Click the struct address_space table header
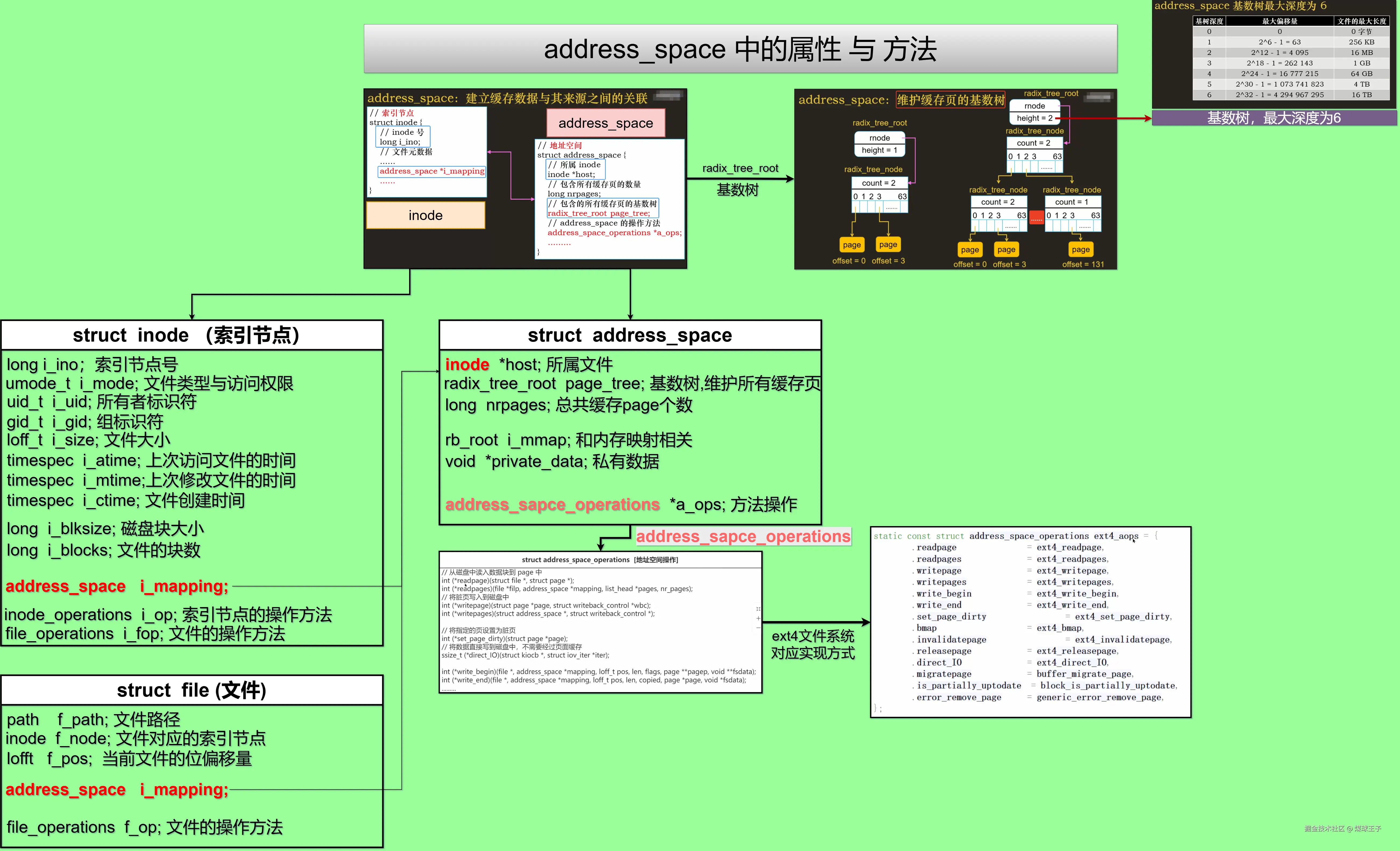The image size is (1400, 851). click(630, 335)
